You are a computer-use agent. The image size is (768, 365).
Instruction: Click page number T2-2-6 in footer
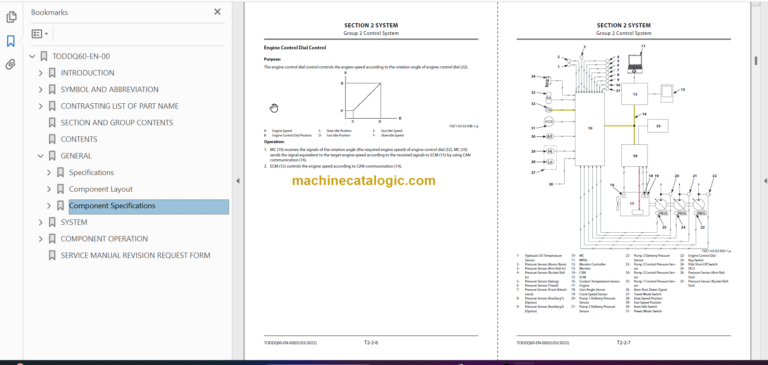coord(371,342)
